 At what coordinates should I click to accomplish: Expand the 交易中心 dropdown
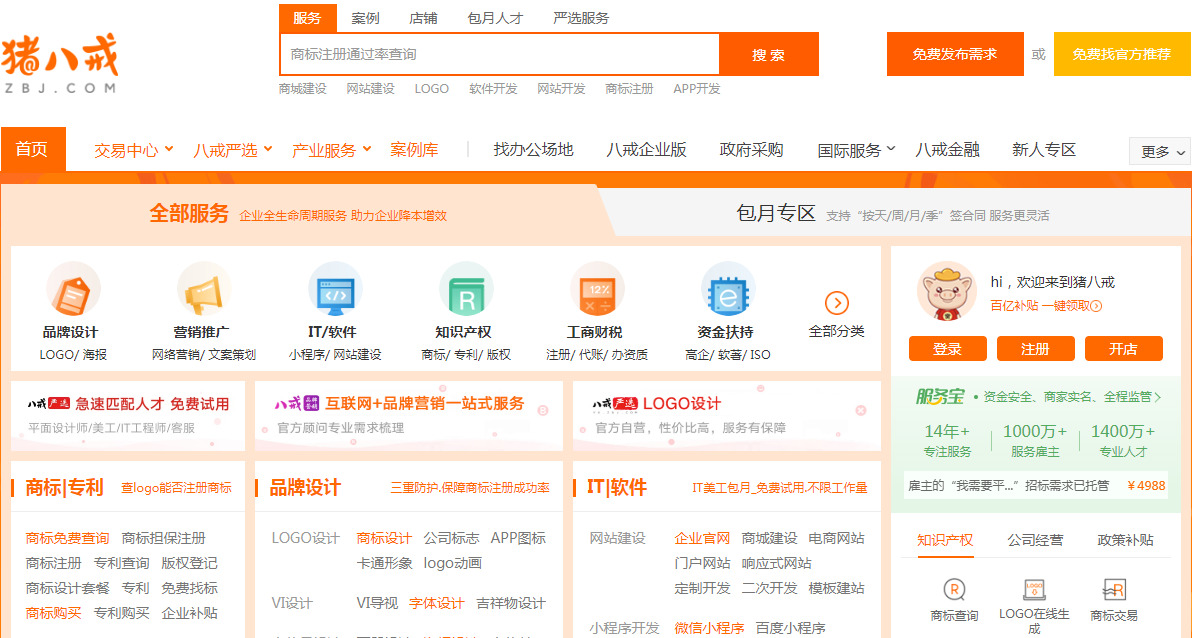pos(134,150)
